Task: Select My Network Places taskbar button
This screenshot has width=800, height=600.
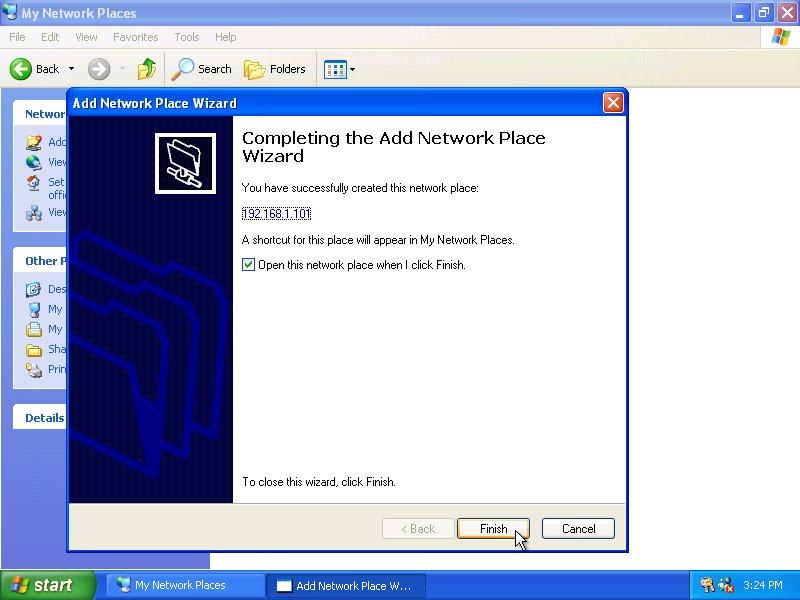Action: pos(185,585)
